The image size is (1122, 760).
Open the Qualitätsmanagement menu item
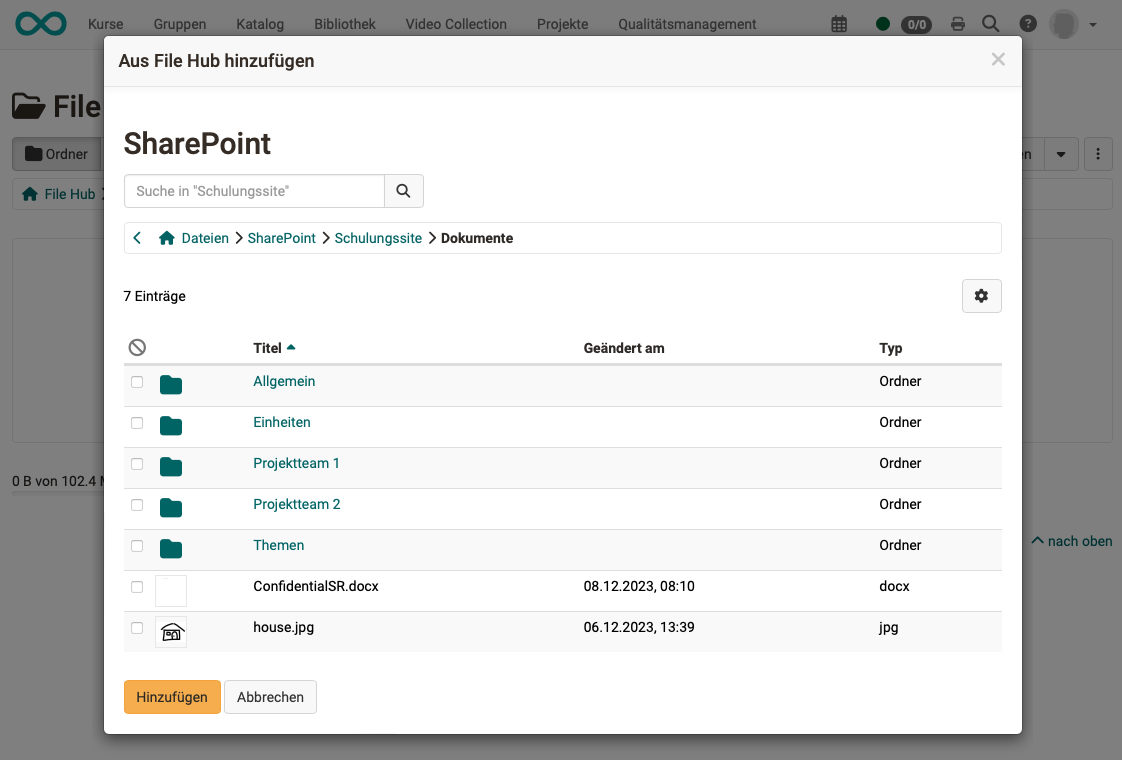[686, 23]
